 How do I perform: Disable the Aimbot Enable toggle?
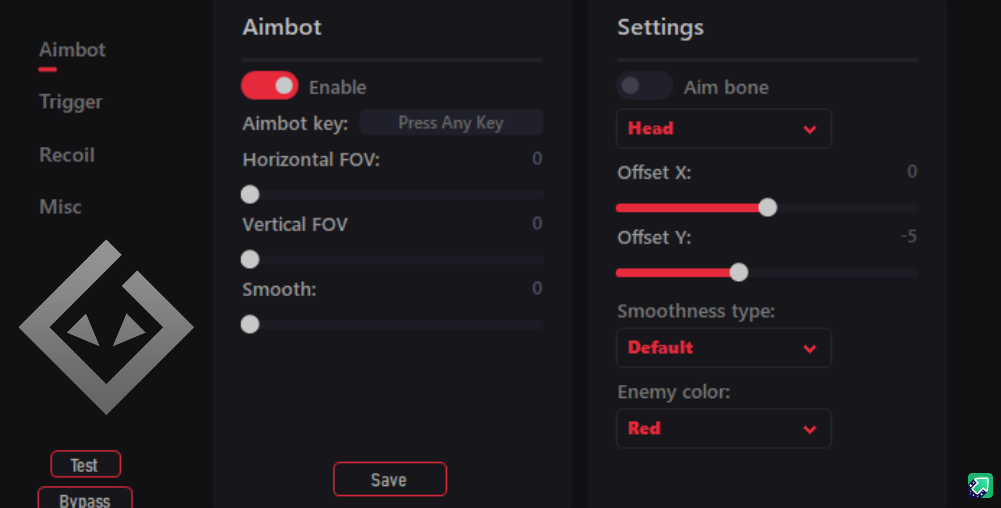[x=269, y=86]
